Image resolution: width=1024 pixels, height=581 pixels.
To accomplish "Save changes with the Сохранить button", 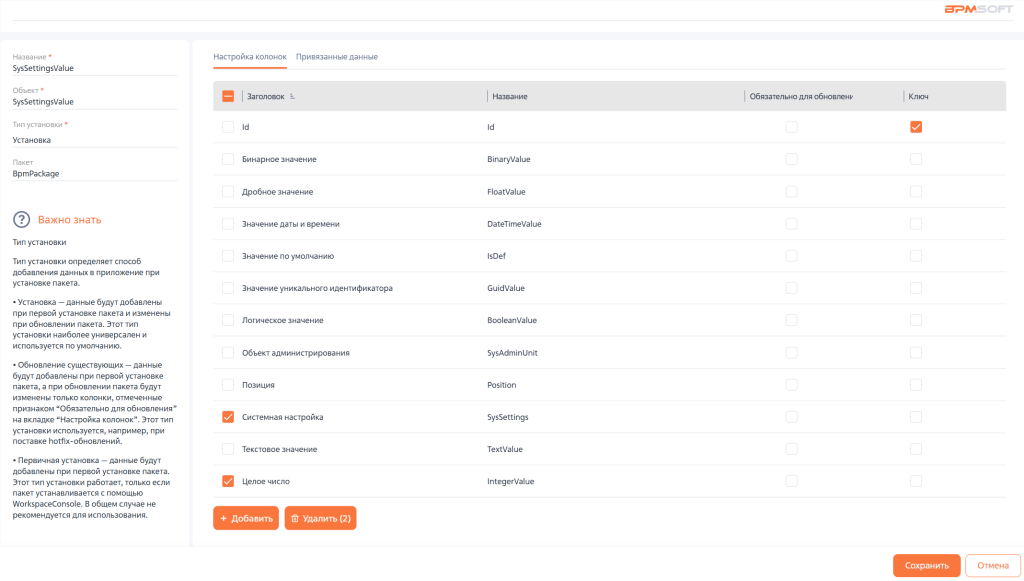I will tap(926, 565).
